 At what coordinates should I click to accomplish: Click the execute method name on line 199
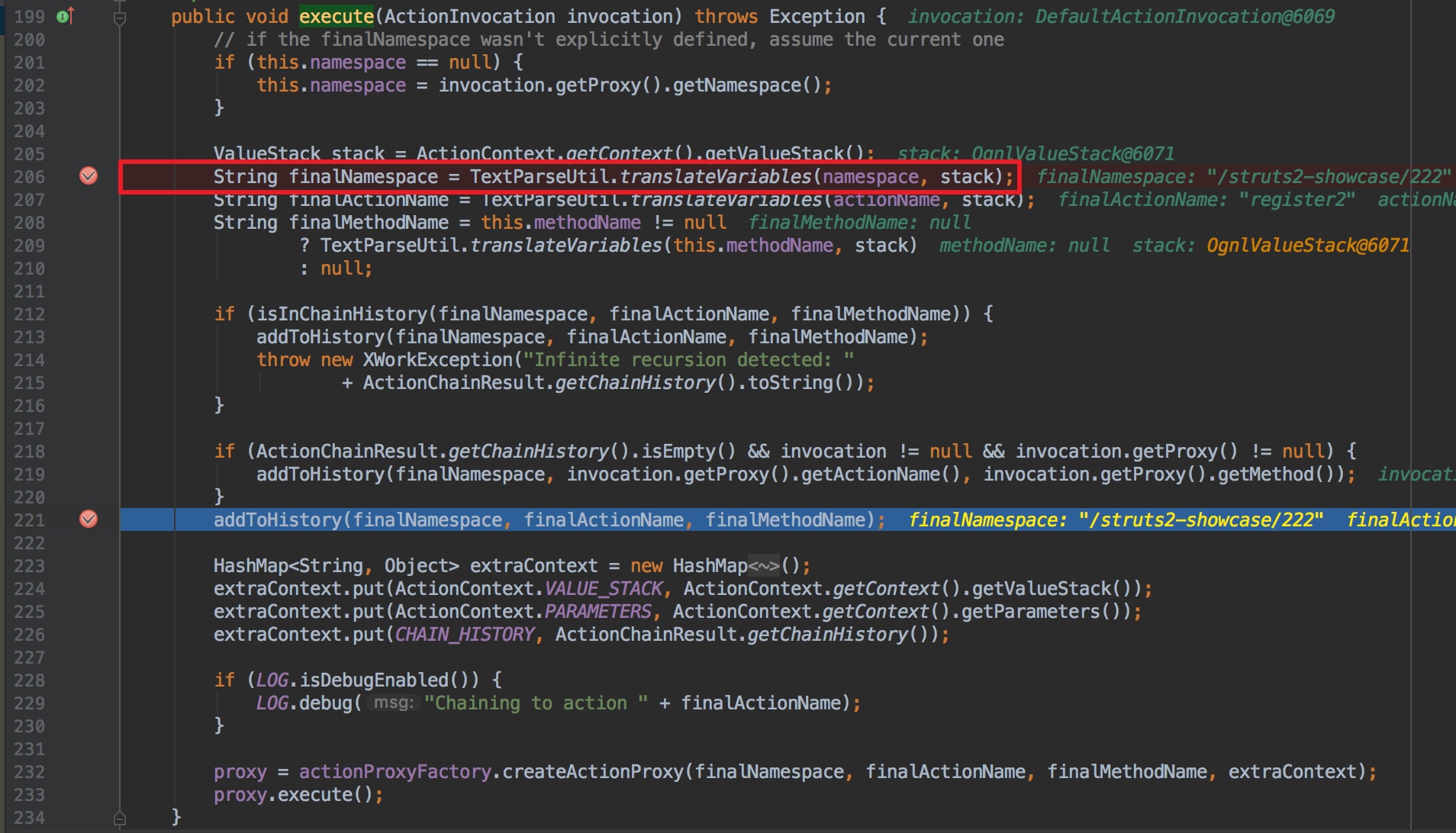tap(337, 16)
